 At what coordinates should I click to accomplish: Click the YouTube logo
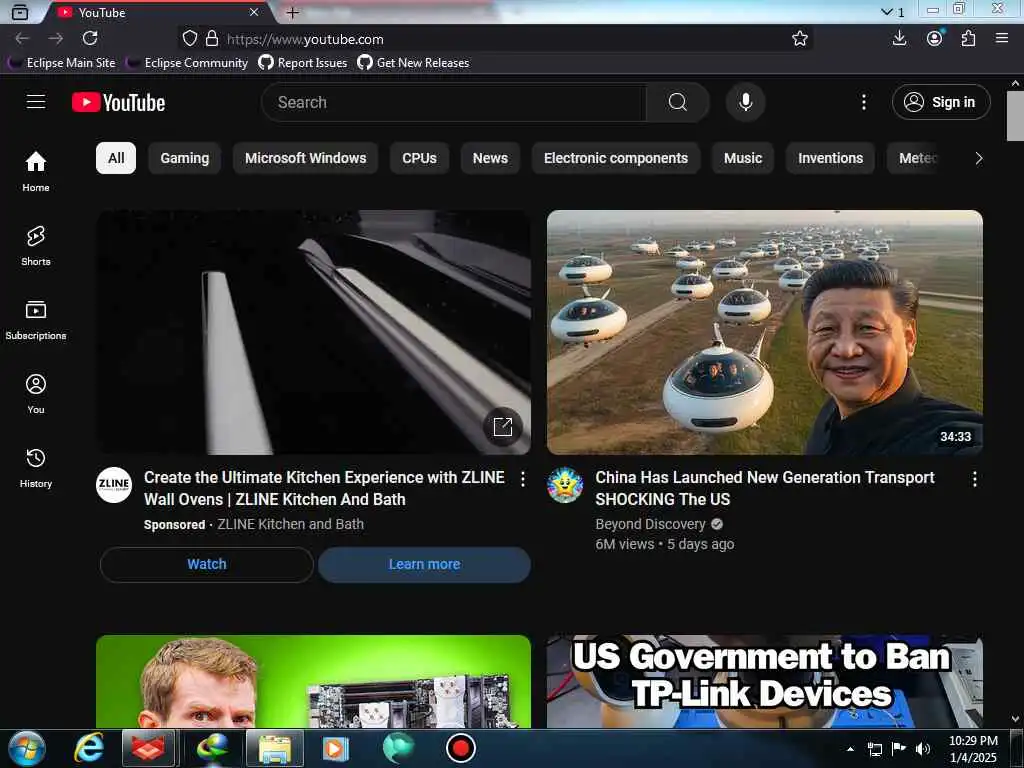click(118, 103)
